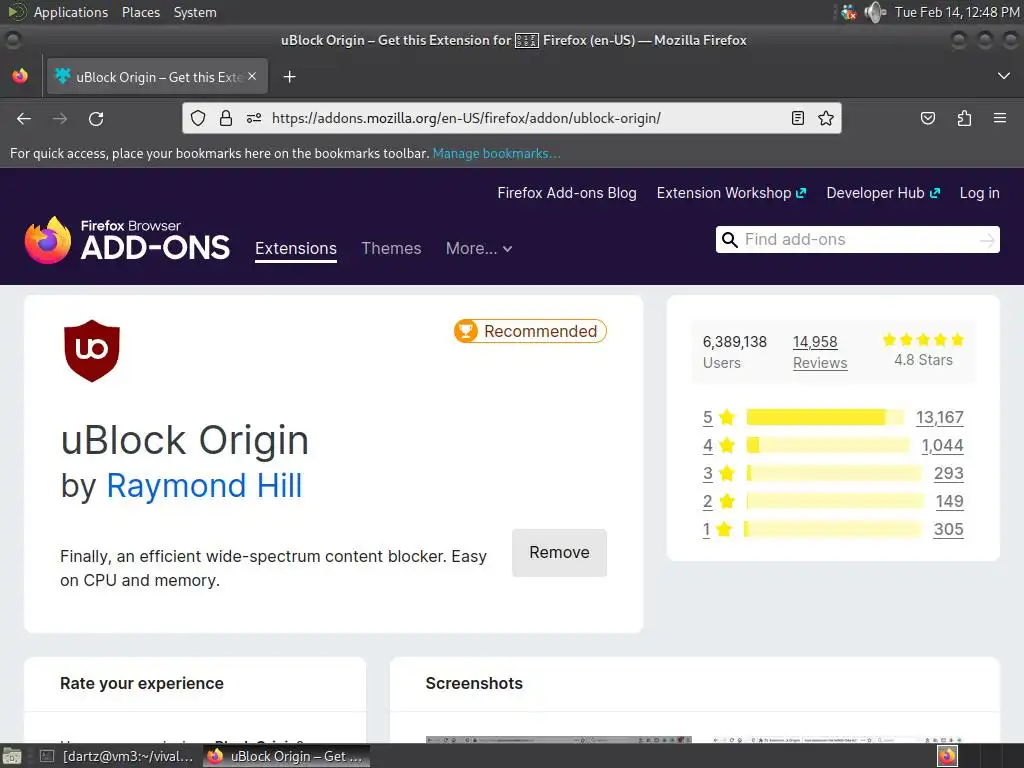Click the clock showing Tue Feb 14, 12:48 PM
The height and width of the screenshot is (768, 1024).
point(957,12)
